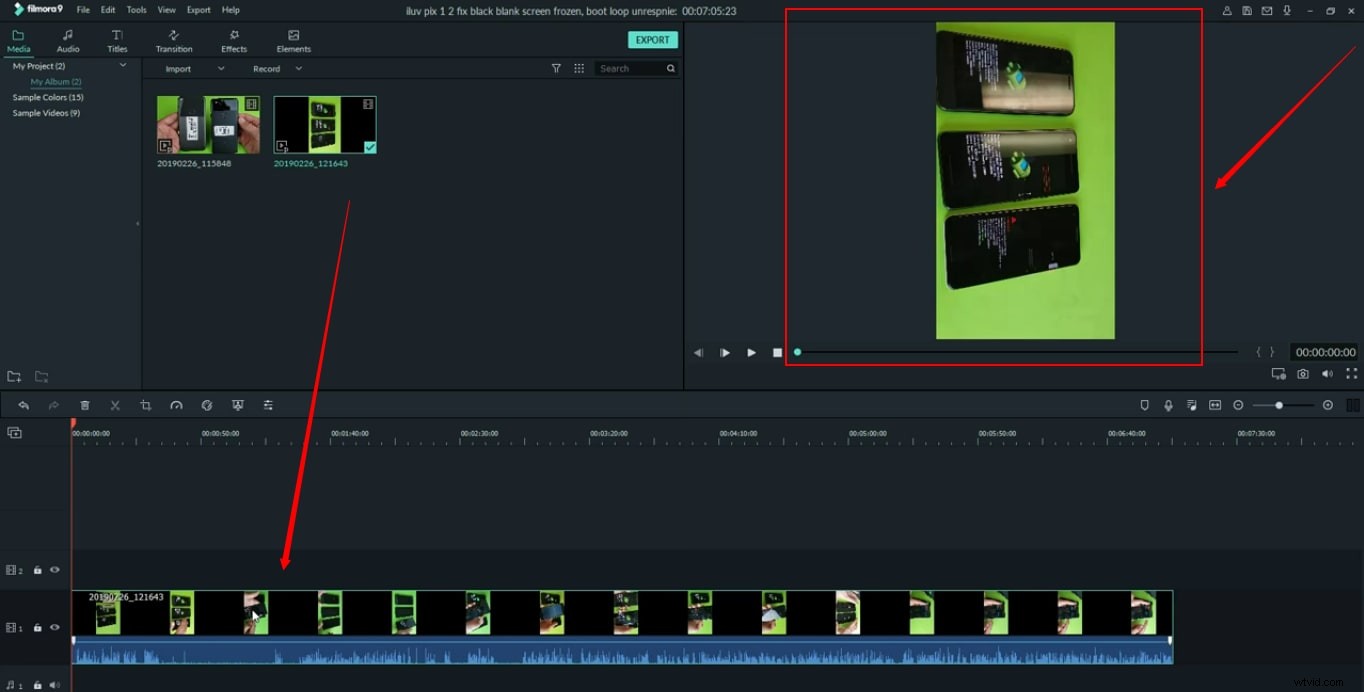This screenshot has width=1364, height=692.
Task: Open the Green Screen chroma key tool
Action: 238,405
